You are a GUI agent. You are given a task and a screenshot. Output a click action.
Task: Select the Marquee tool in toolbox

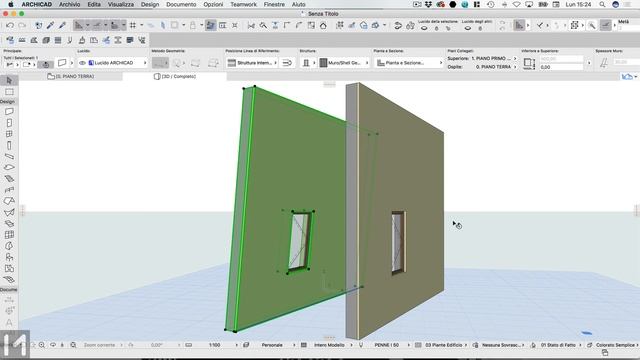9,92
